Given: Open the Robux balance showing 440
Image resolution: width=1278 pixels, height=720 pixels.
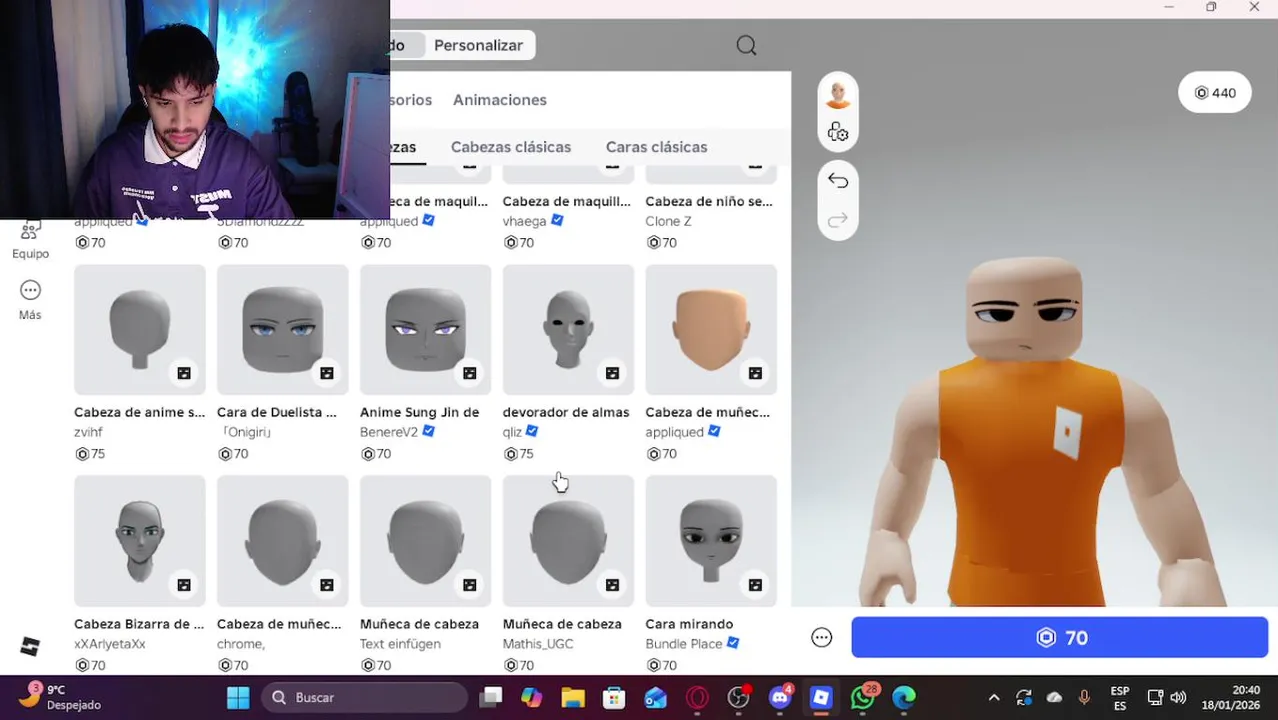Looking at the screenshot, I should point(1215,93).
